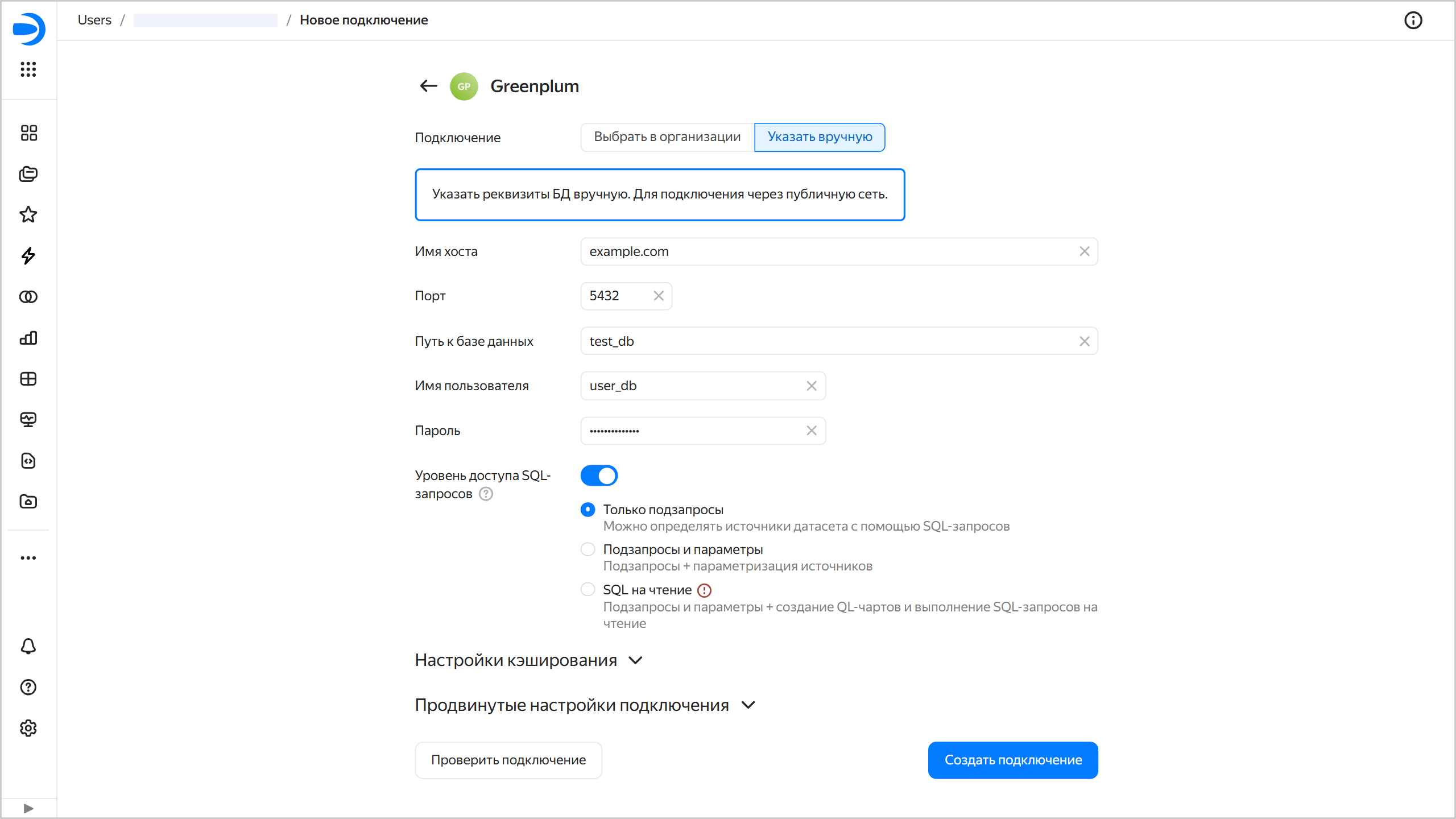Clear the password field

point(812,431)
